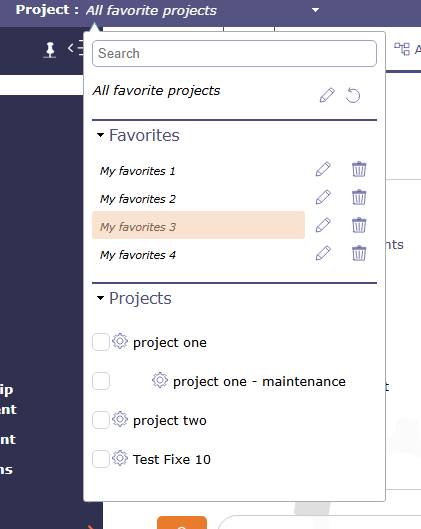Select Test Fixe 10 by name
This screenshot has height=529, width=421.
(x=172, y=460)
